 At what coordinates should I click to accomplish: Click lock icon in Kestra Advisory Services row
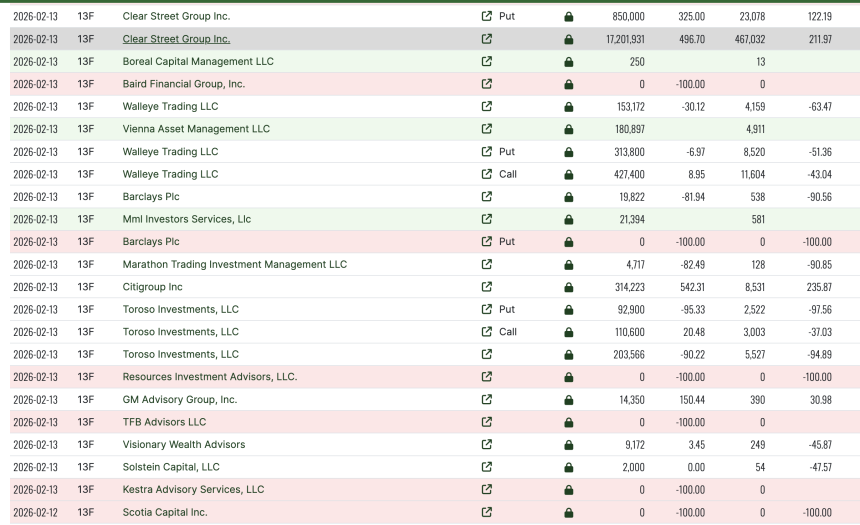tap(569, 490)
